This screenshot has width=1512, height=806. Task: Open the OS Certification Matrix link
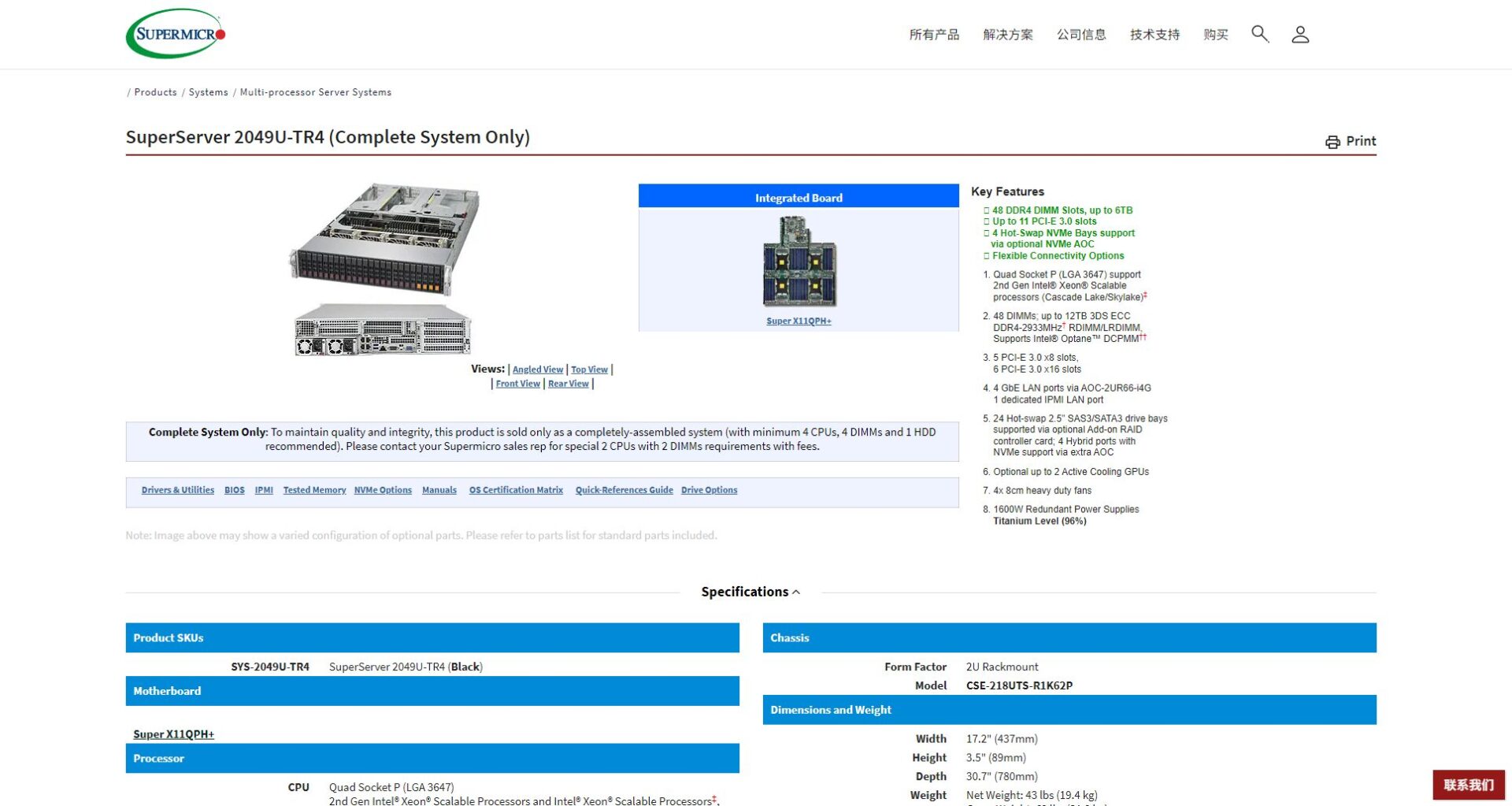tap(516, 490)
